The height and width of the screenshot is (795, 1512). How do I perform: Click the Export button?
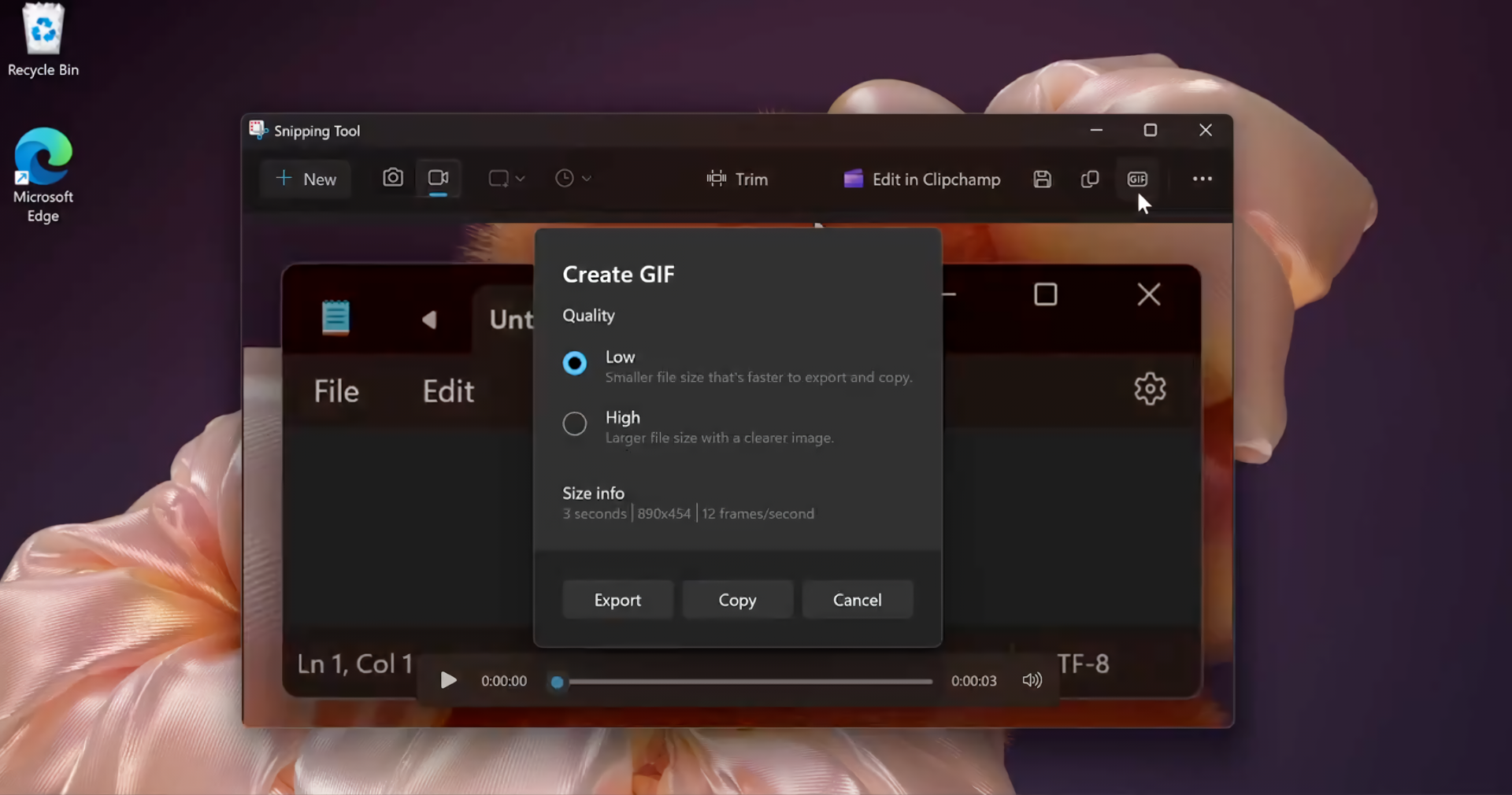tap(617, 599)
